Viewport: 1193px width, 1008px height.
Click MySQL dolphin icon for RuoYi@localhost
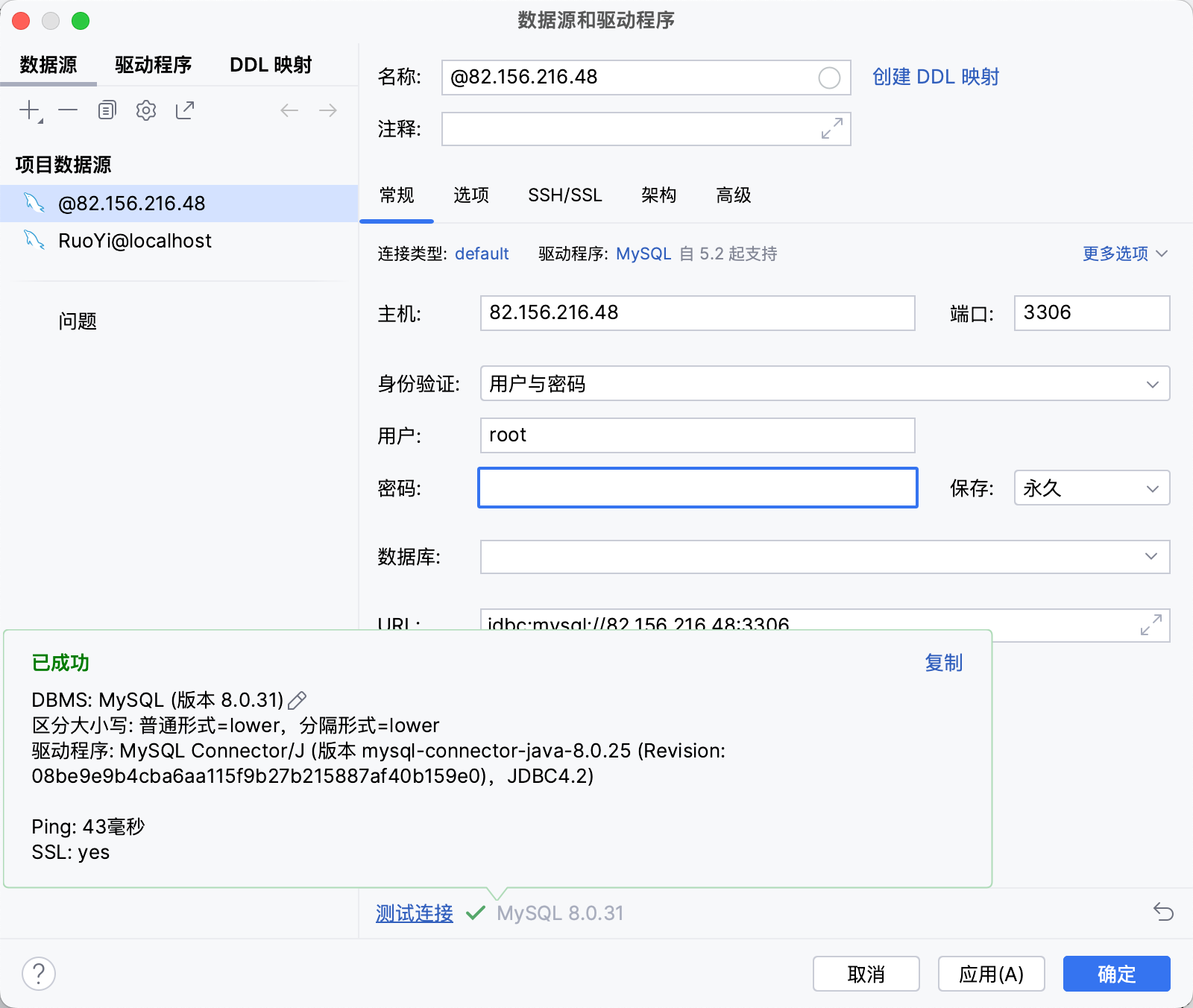(34, 240)
